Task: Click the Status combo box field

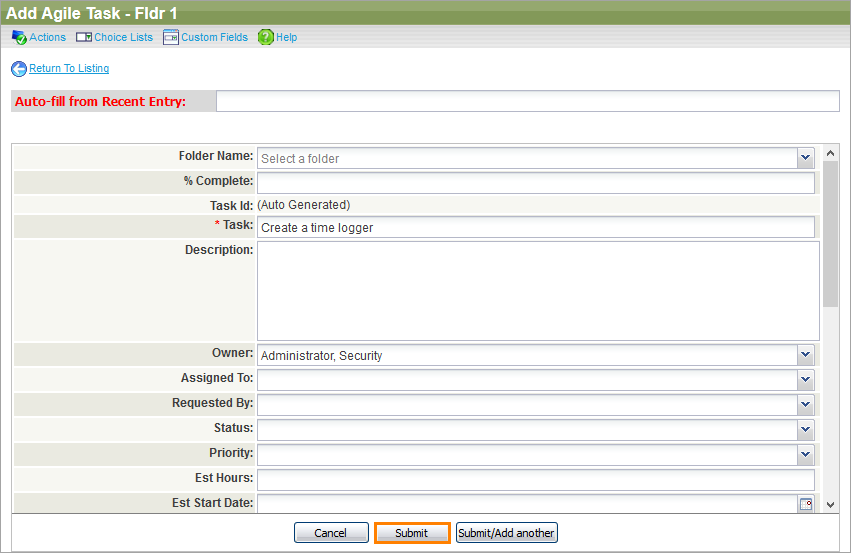Action: 528,430
